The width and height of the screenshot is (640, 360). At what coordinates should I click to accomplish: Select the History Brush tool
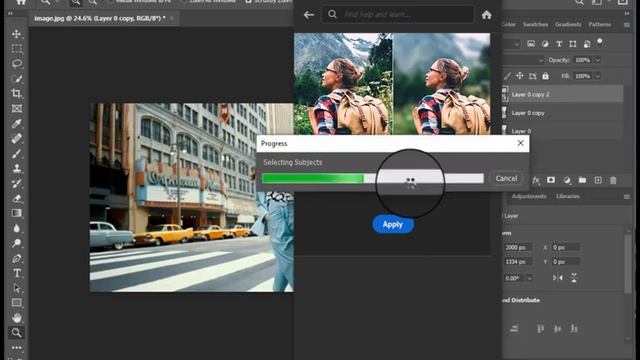tap(17, 183)
